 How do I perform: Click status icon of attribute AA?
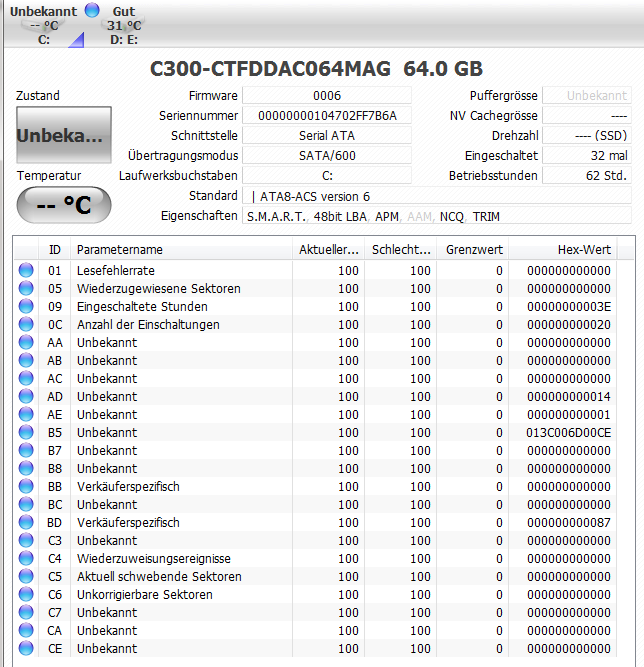click(x=26, y=342)
